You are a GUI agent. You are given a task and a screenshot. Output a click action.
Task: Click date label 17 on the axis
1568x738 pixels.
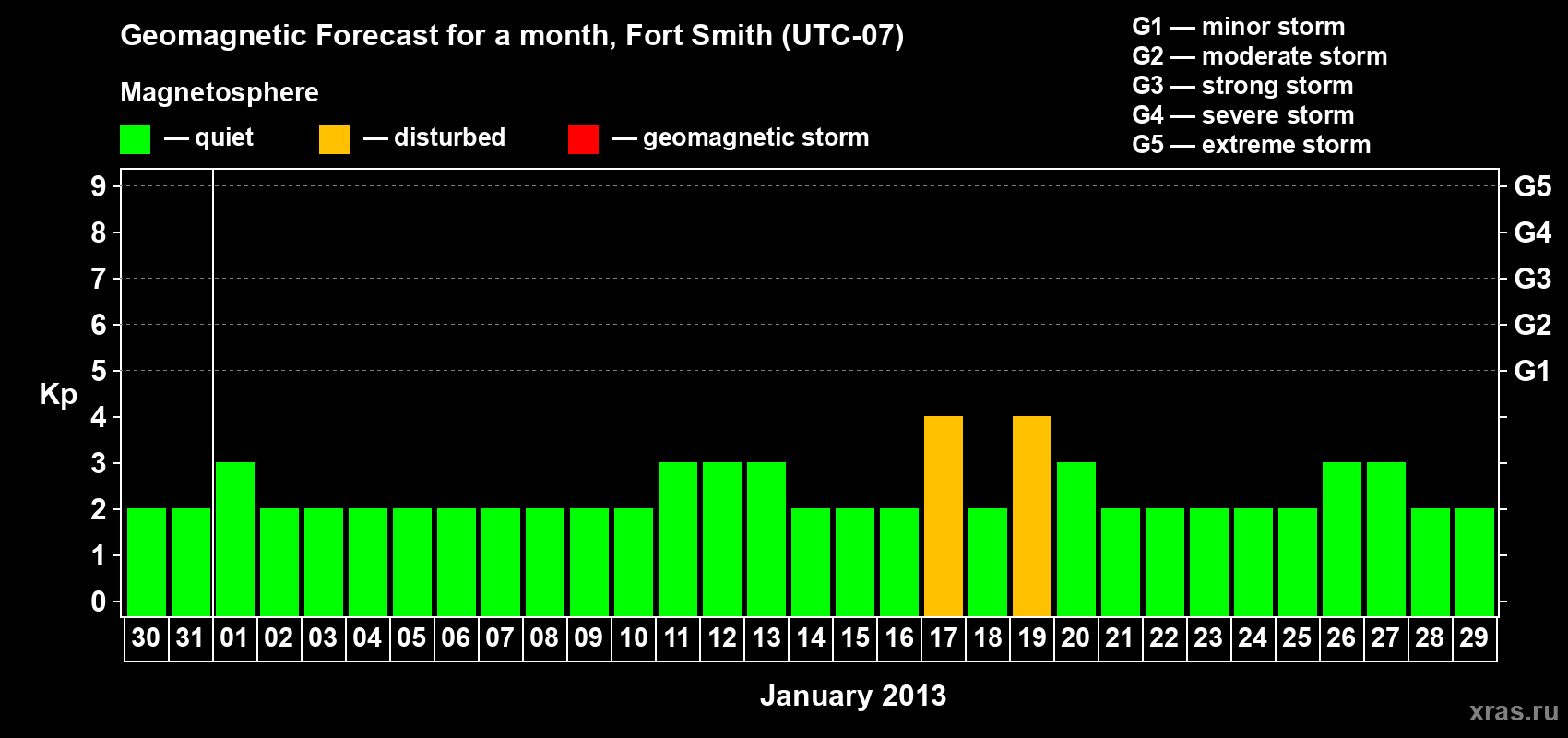coord(943,637)
